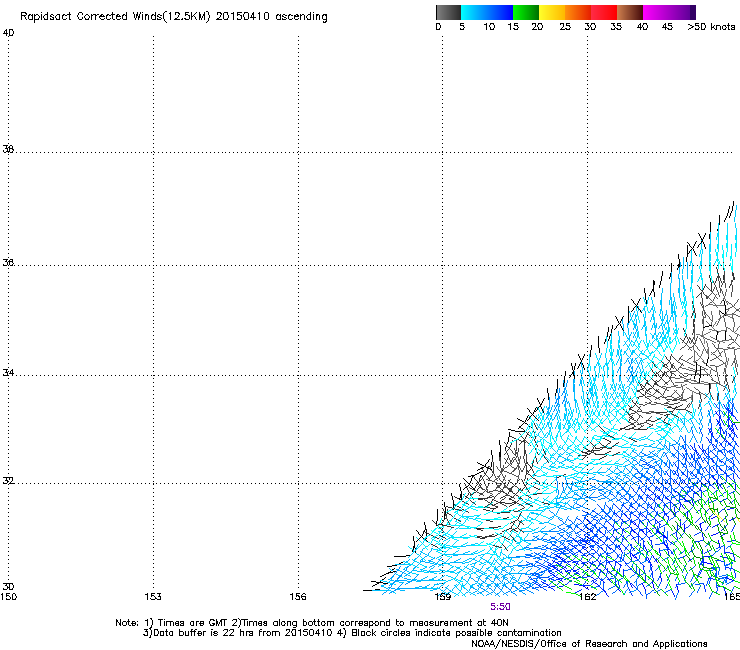Click the gray 0-5 knots legend swatch
Viewport: 740px width, 650px height.
pyautogui.click(x=448, y=12)
